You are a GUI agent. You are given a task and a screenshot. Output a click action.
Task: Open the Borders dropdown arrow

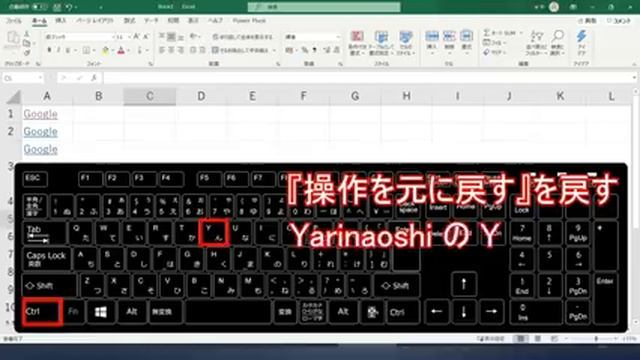[93, 51]
